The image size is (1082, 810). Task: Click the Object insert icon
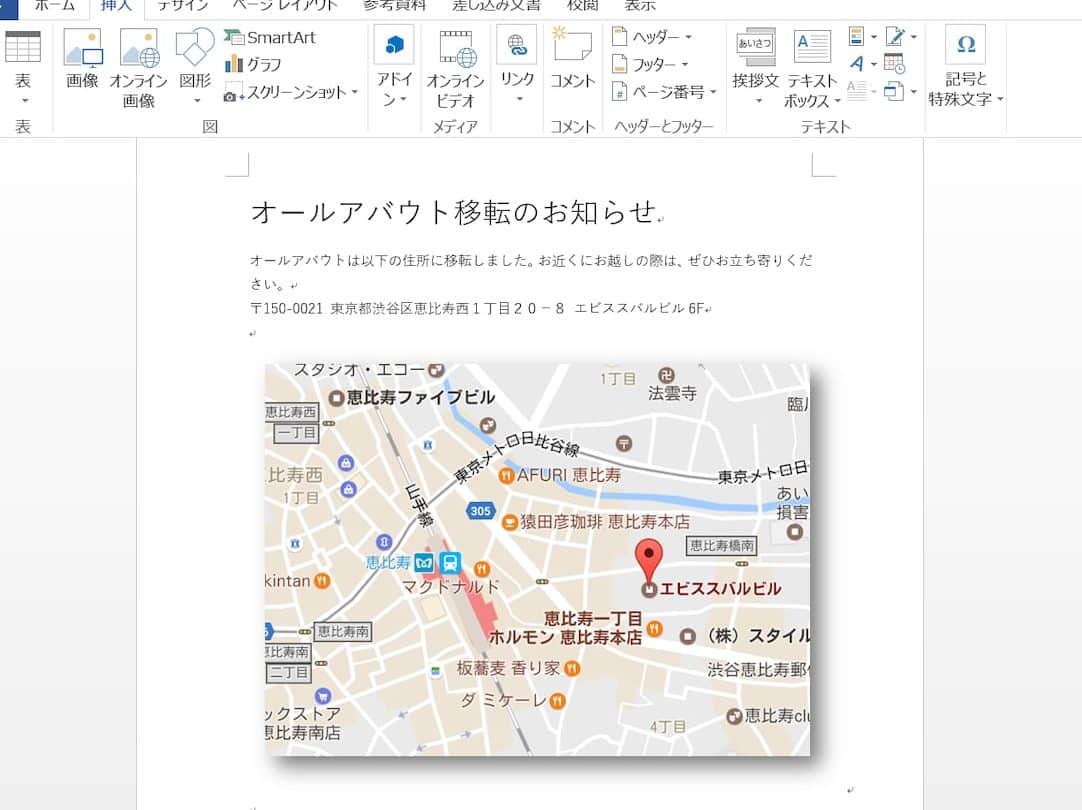[894, 91]
